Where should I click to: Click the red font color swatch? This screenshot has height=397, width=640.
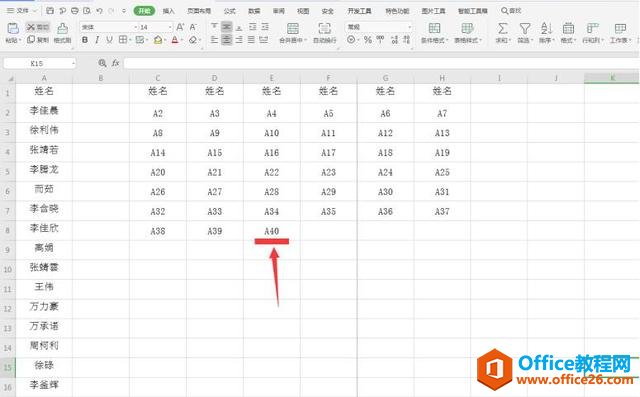pyautogui.click(x=175, y=40)
